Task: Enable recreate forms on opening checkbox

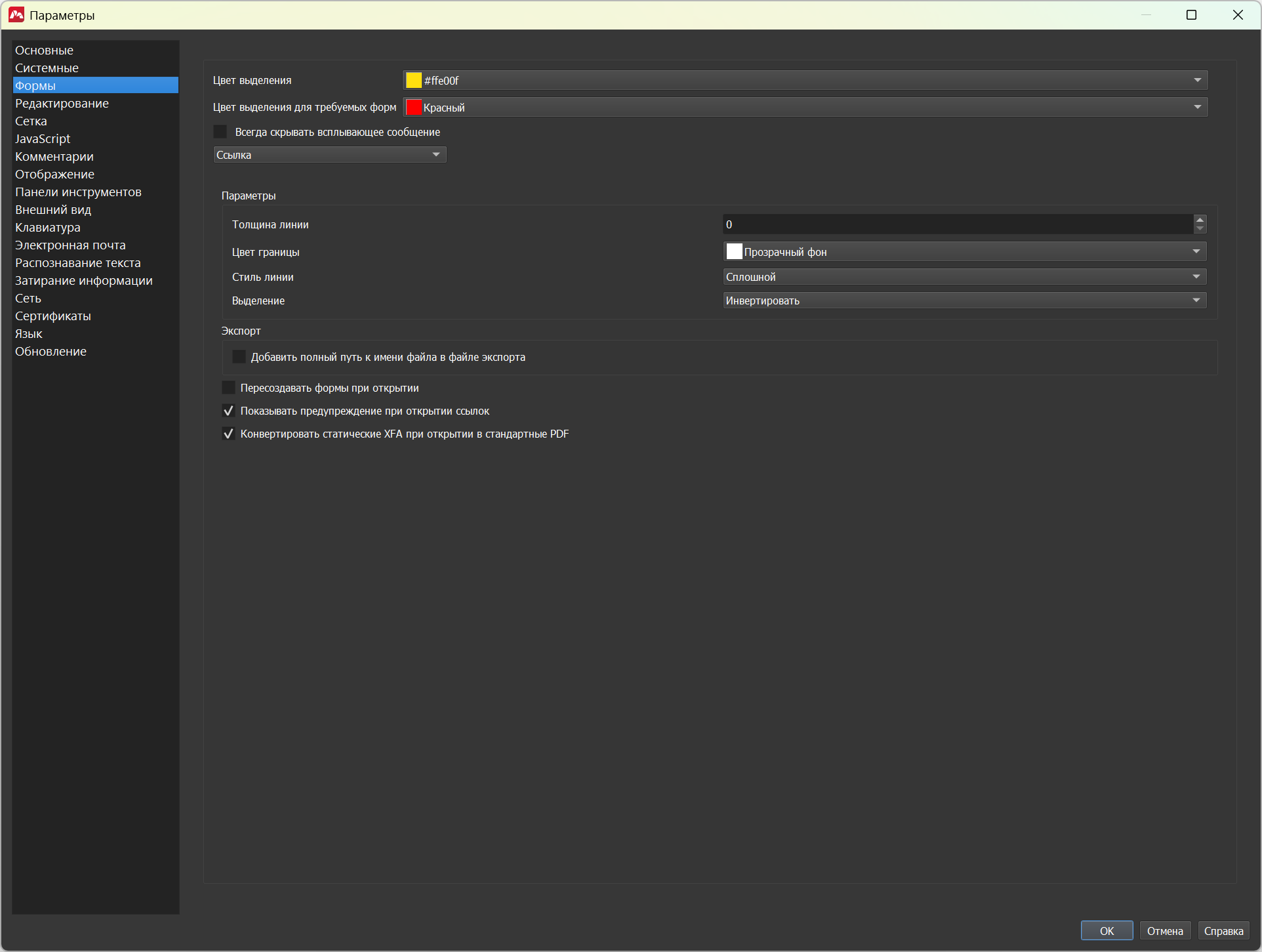Action: (x=228, y=388)
